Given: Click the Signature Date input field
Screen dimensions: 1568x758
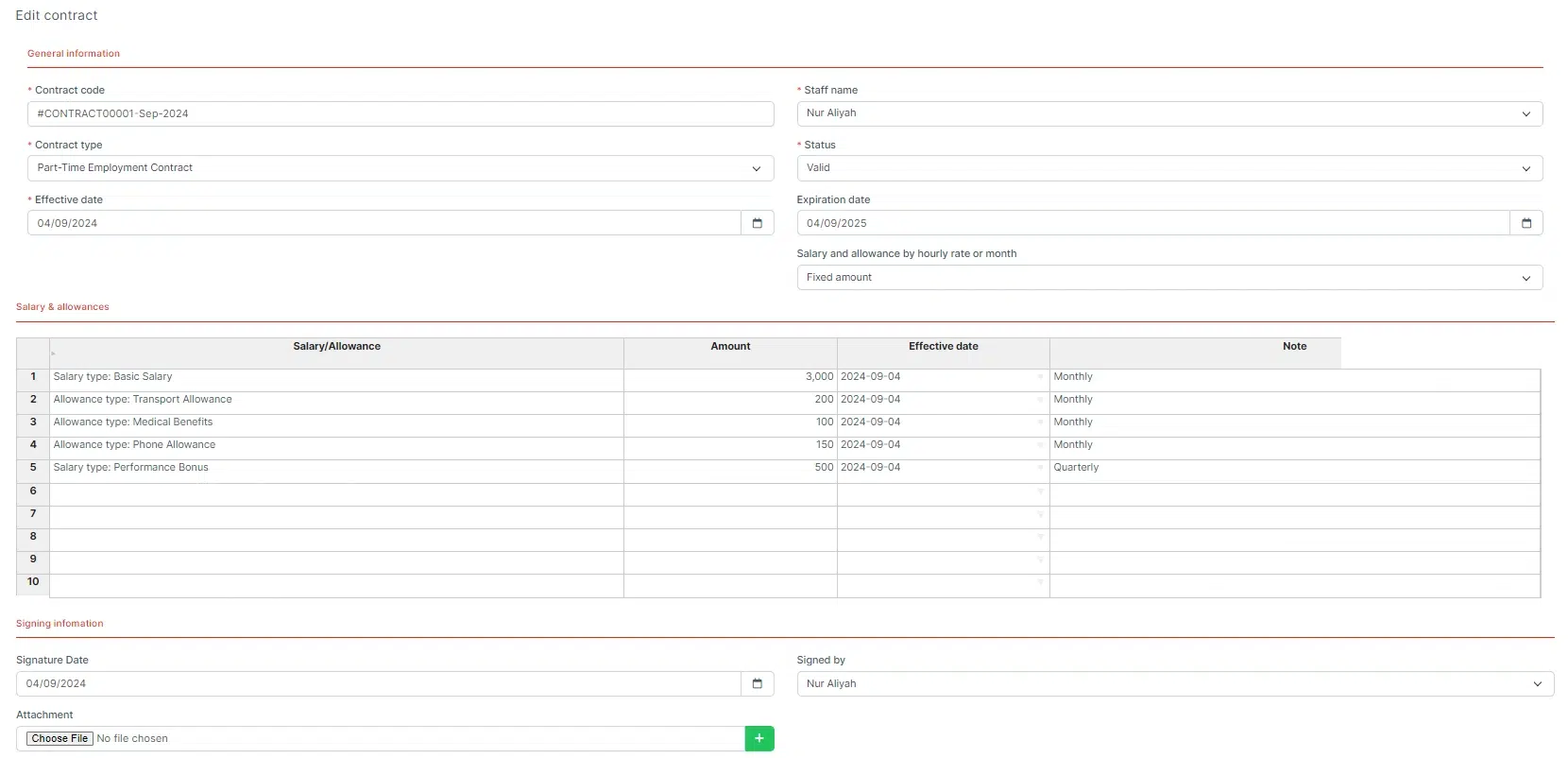Looking at the screenshot, I should [379, 683].
